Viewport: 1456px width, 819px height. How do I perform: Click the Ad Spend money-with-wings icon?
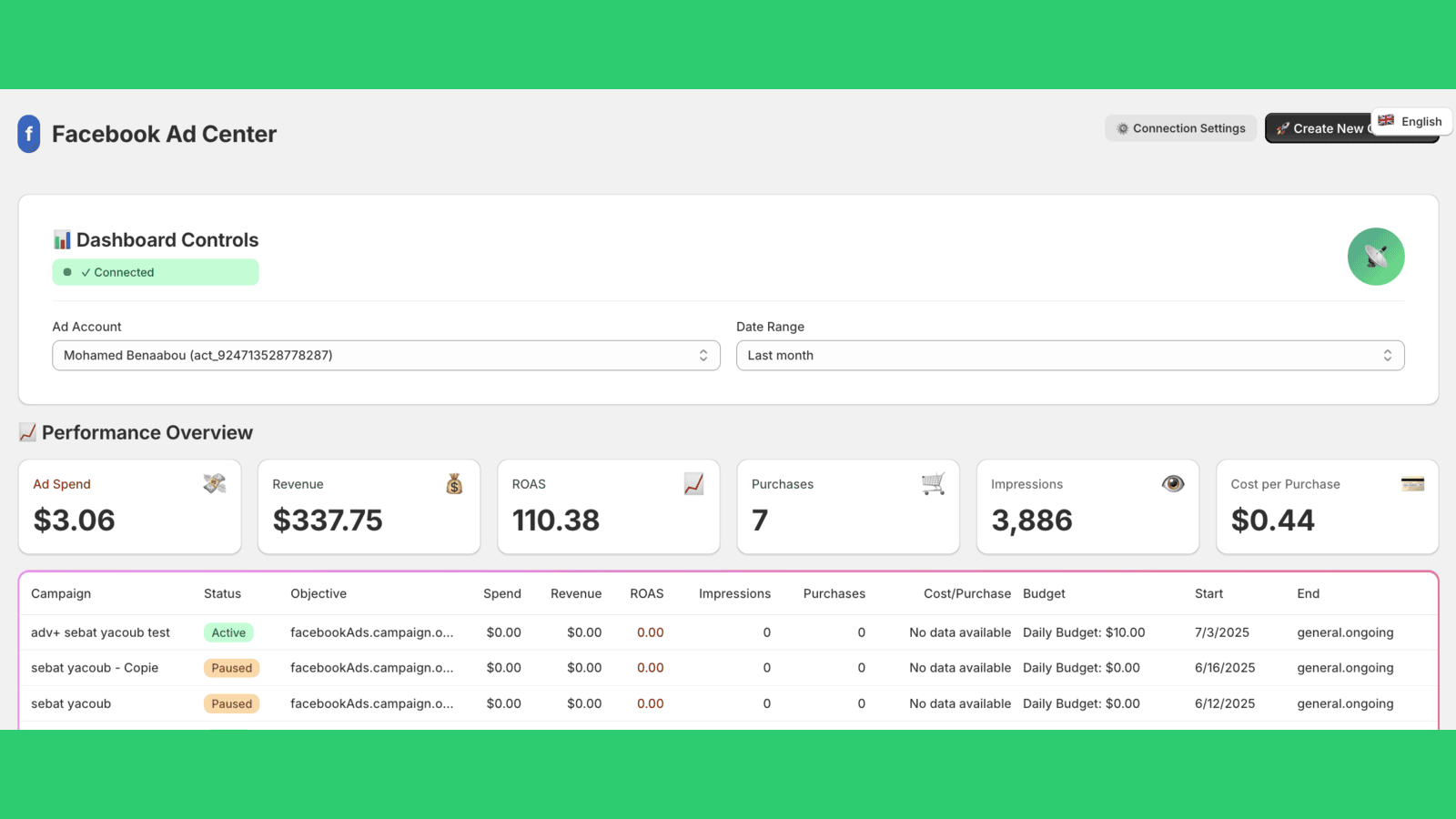(x=215, y=484)
